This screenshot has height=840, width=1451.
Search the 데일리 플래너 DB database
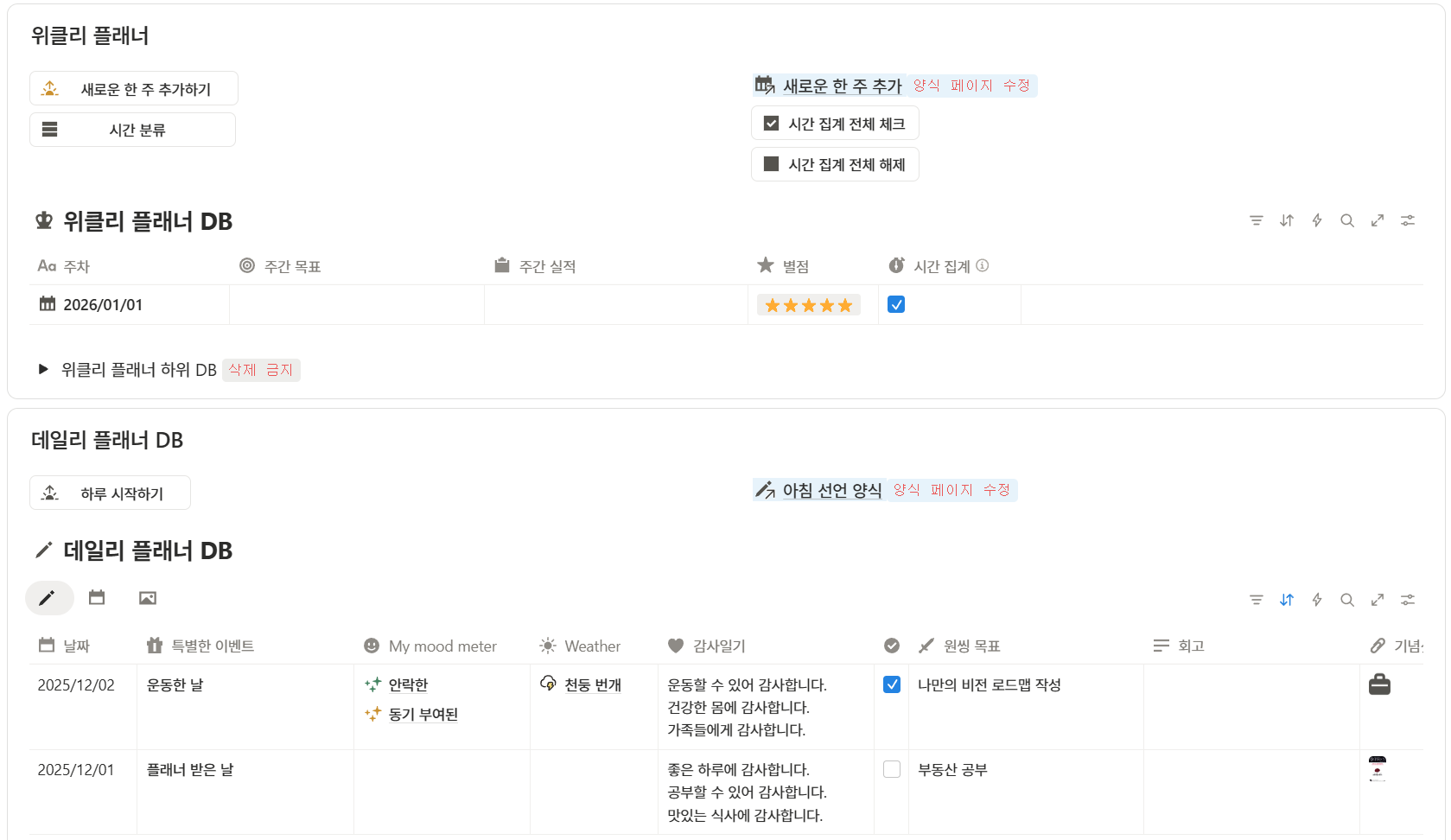[1347, 600]
